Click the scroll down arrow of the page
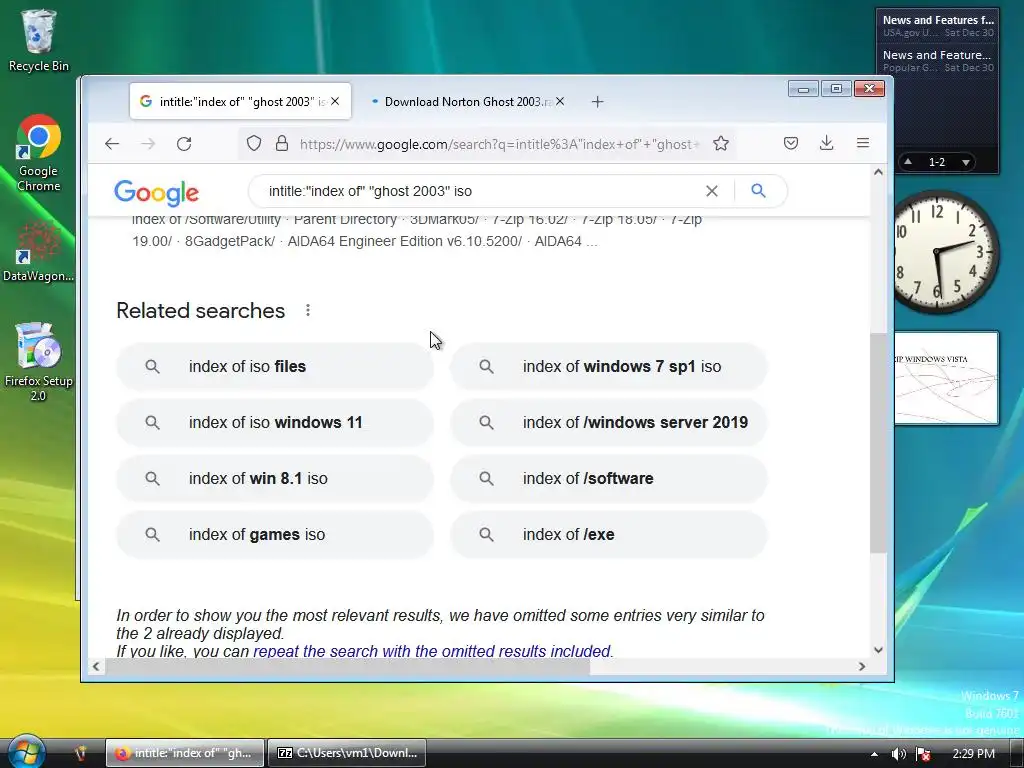The width and height of the screenshot is (1024, 768). point(878,650)
